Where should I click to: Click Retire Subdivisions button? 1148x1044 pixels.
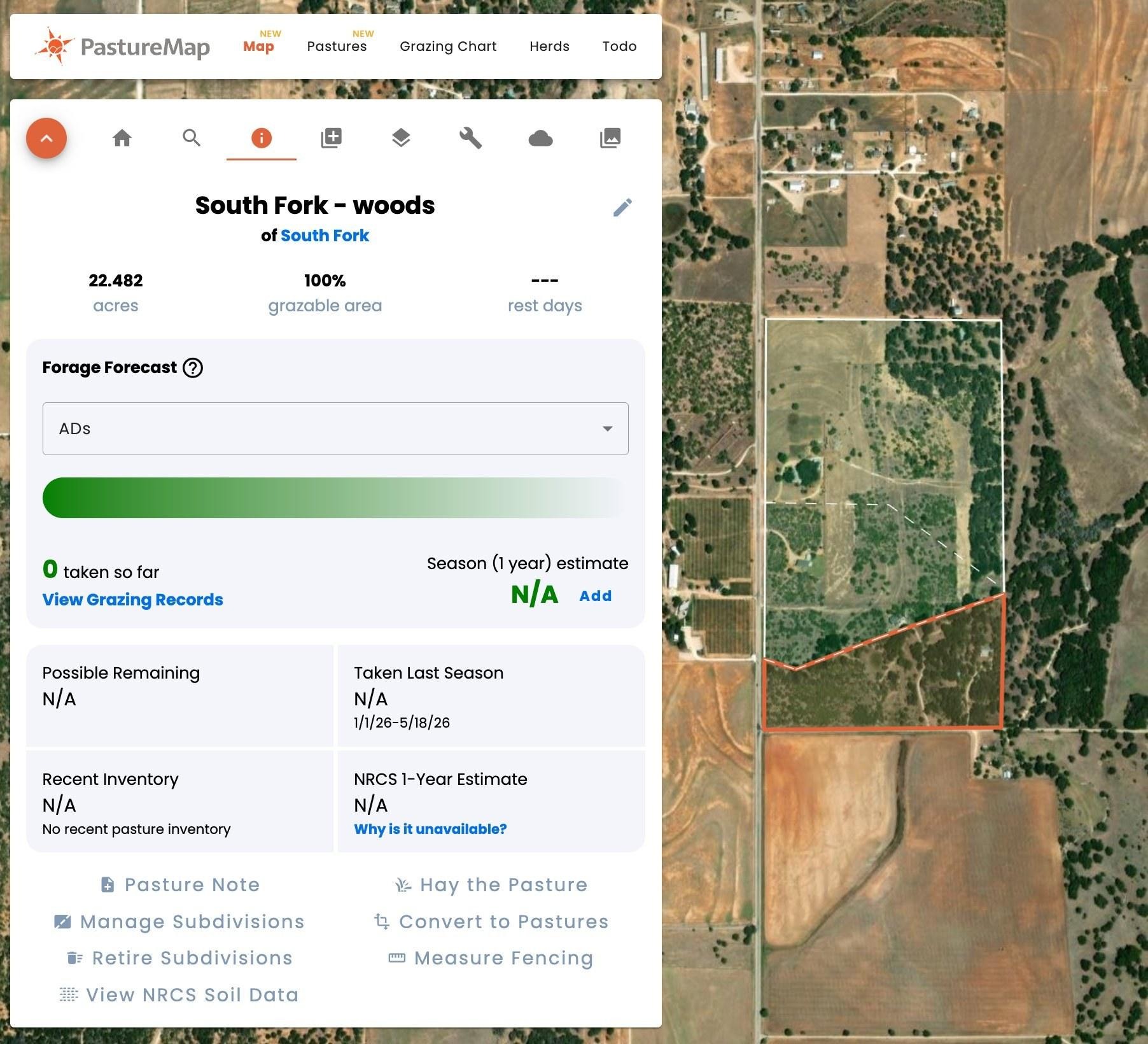tap(179, 958)
